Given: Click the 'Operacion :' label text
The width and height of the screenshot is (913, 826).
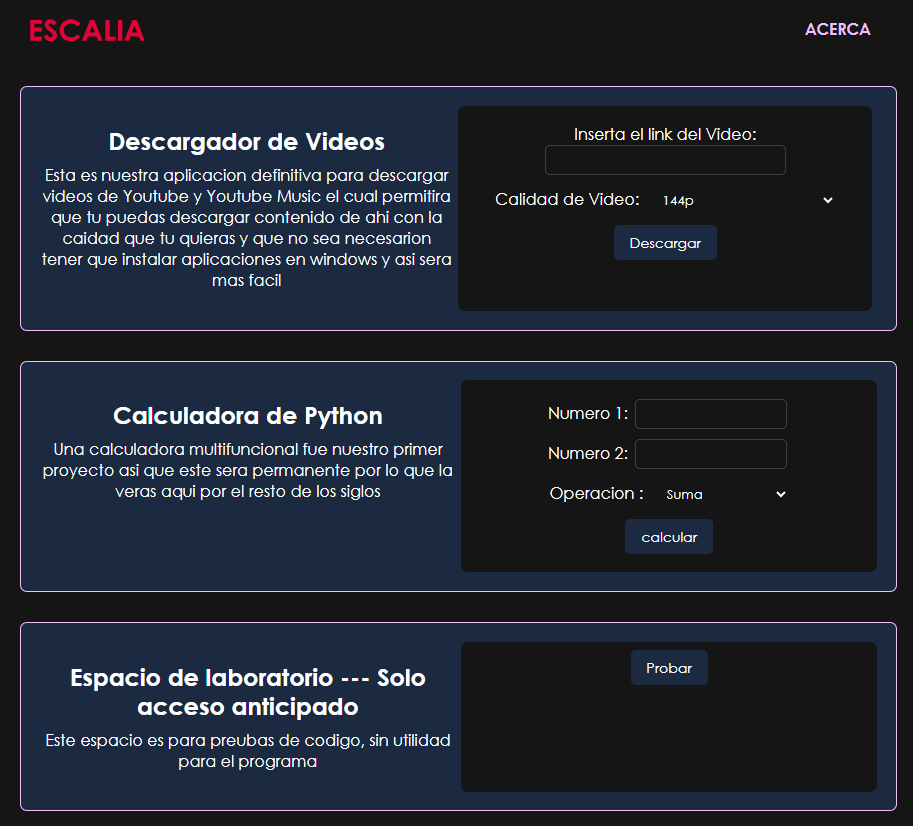Looking at the screenshot, I should (x=597, y=494).
